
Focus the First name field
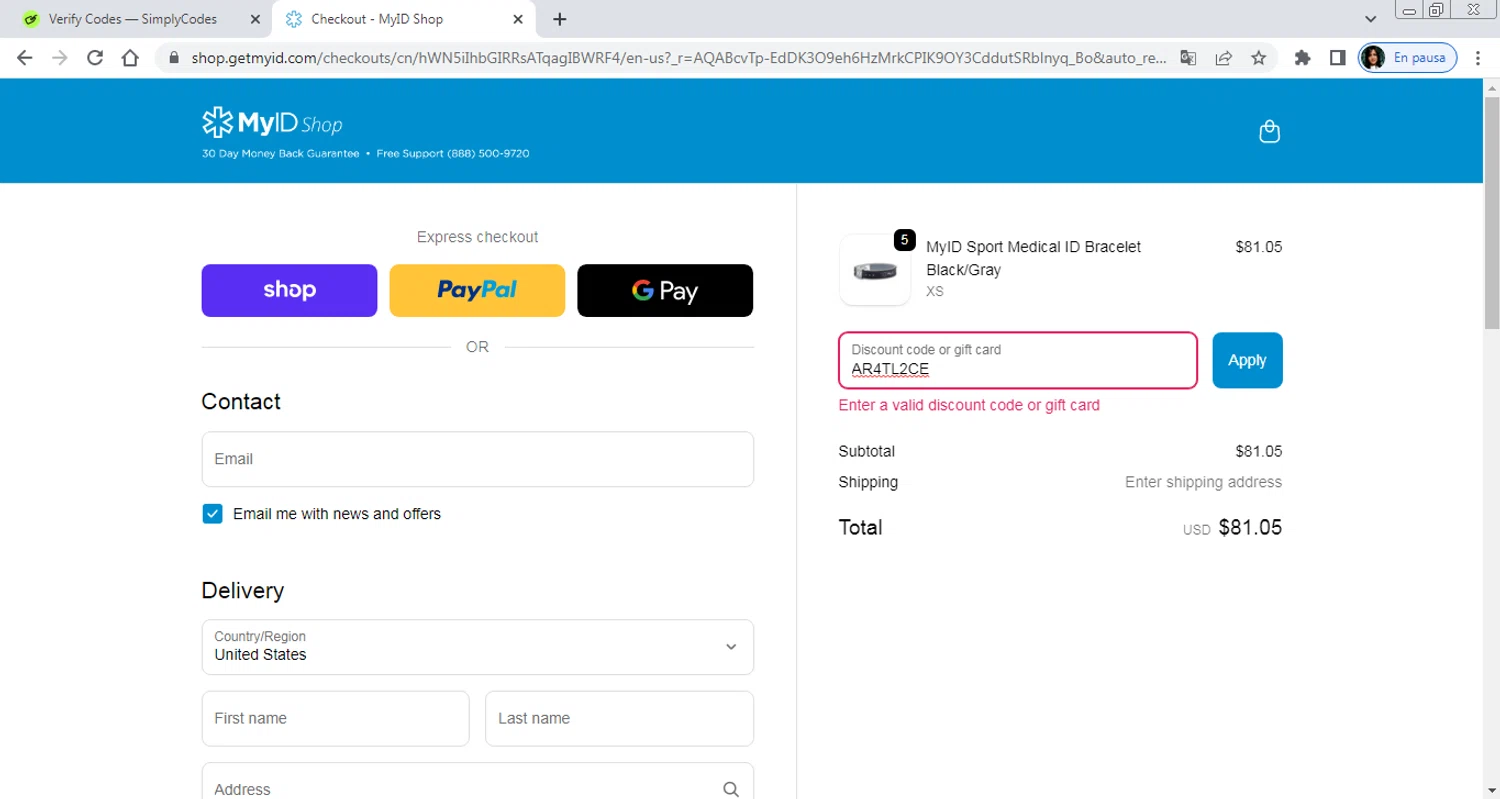(x=335, y=718)
